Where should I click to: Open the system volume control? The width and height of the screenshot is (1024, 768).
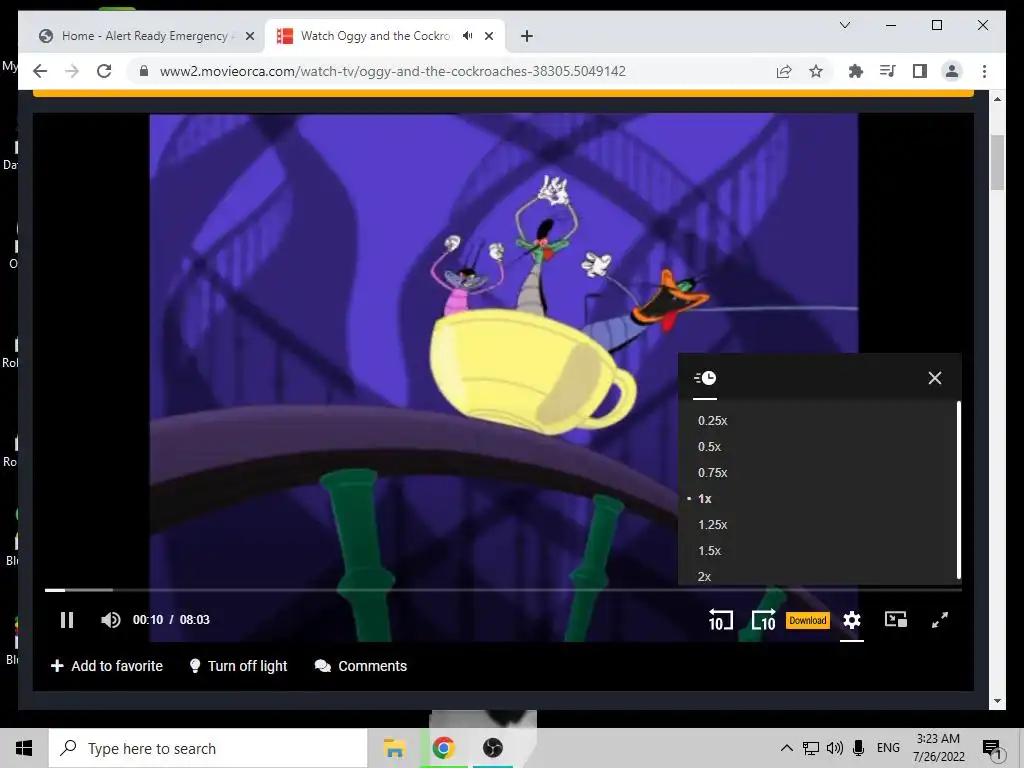[835, 748]
